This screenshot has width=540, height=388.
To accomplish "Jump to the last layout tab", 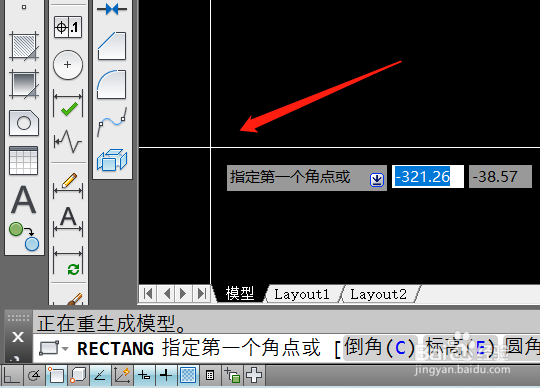I will (x=201, y=294).
